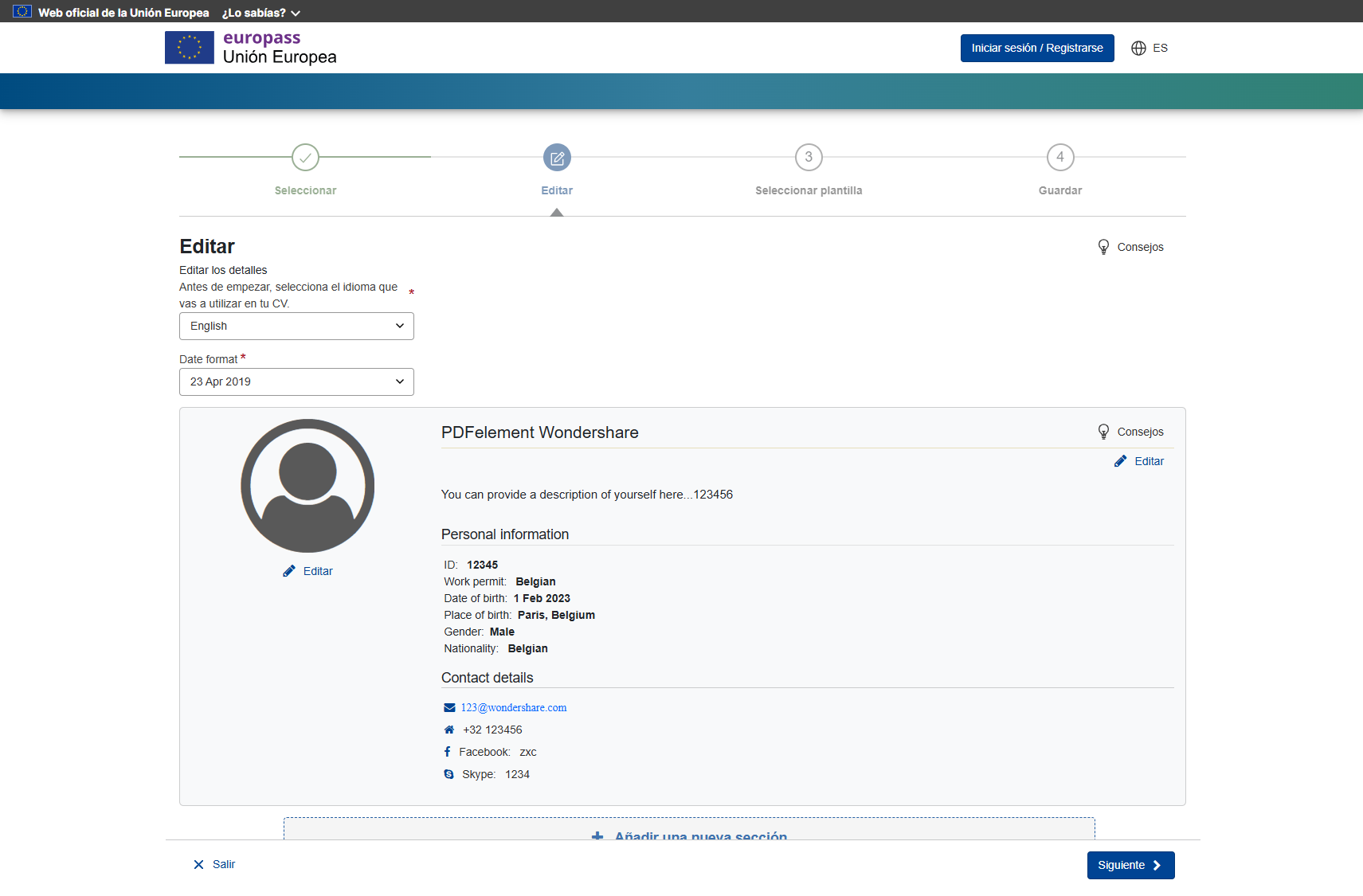
Task: Open the Europass Unión Europea logo
Action: (251, 48)
